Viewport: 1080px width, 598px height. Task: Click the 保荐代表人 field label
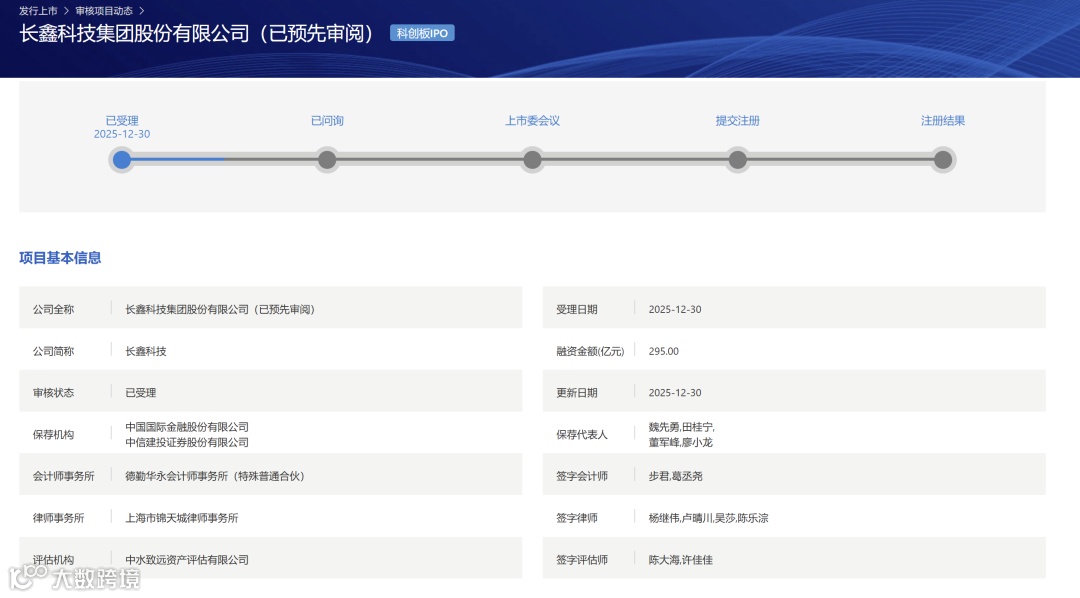point(582,435)
